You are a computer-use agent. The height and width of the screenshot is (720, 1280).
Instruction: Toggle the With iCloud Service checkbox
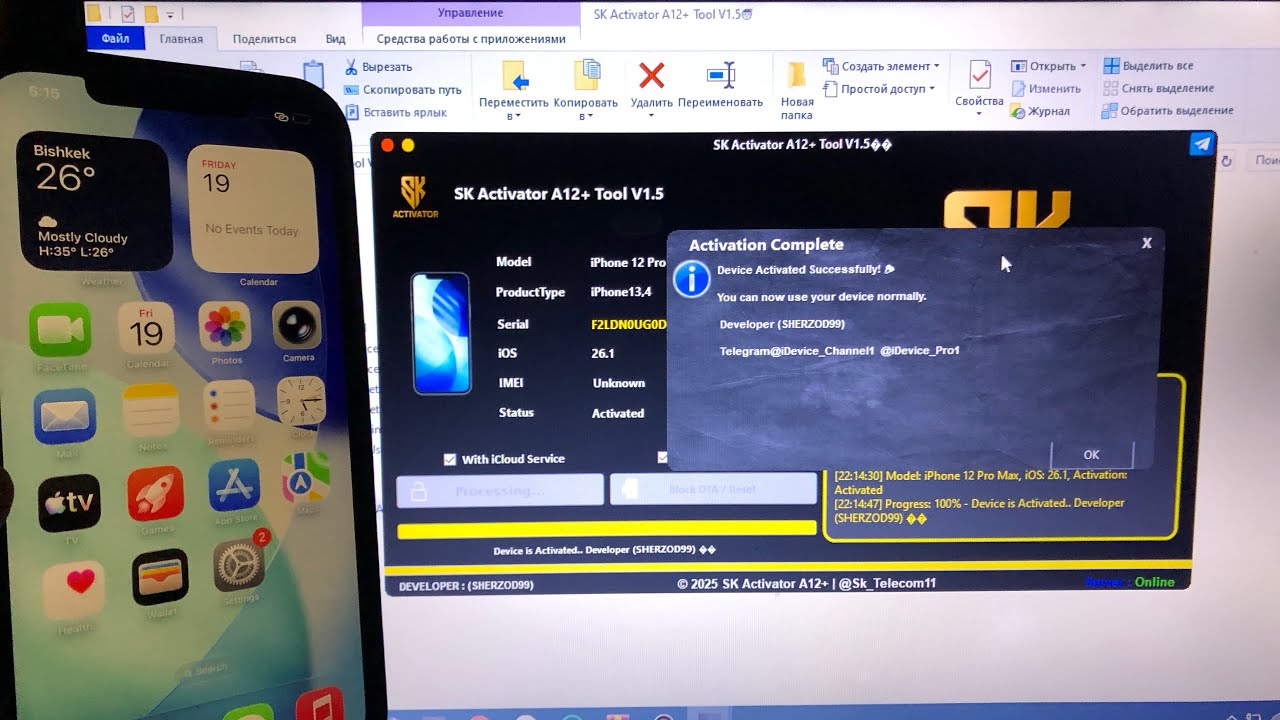[x=450, y=459]
